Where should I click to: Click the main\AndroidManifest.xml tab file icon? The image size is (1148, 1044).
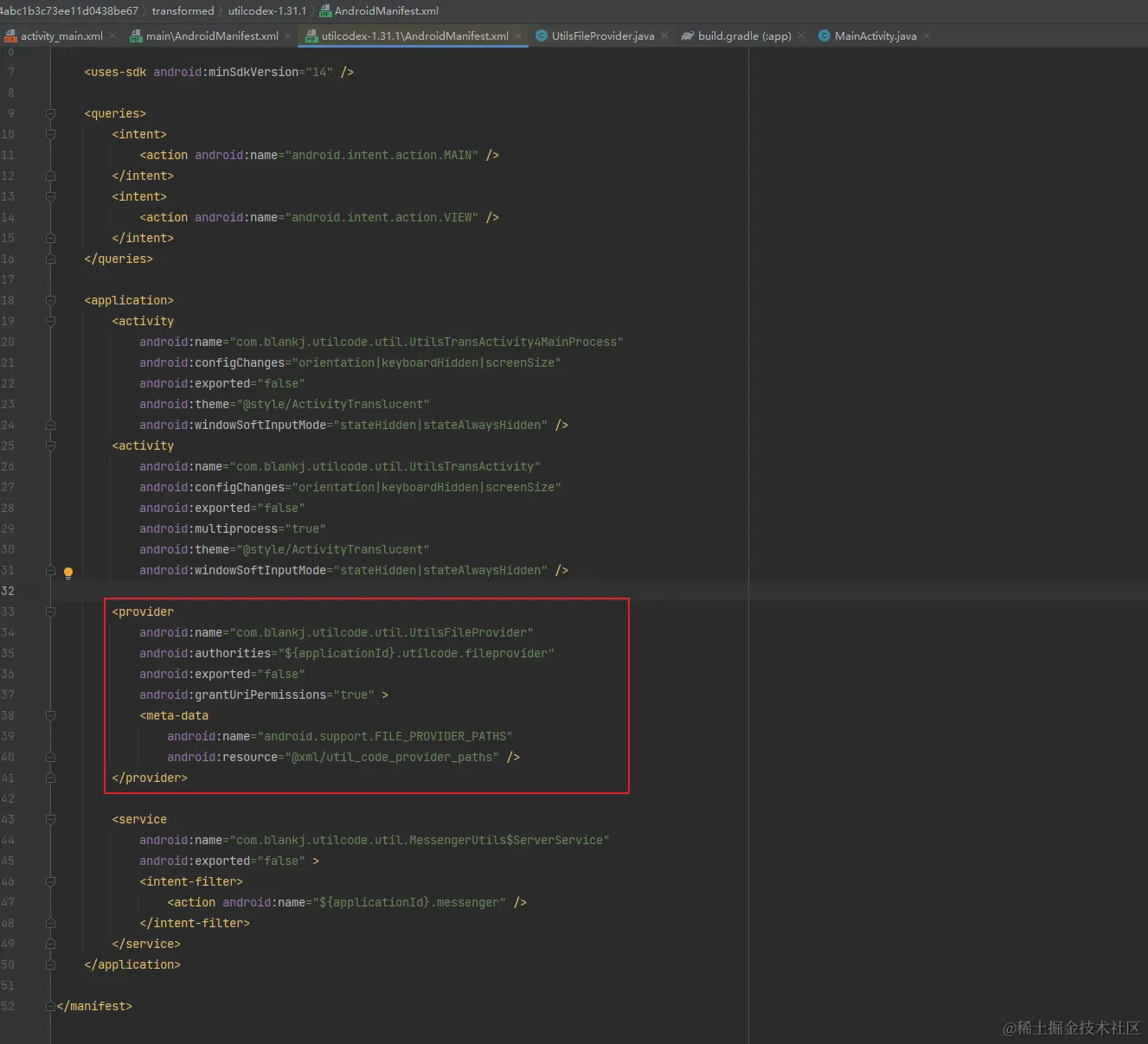(136, 35)
